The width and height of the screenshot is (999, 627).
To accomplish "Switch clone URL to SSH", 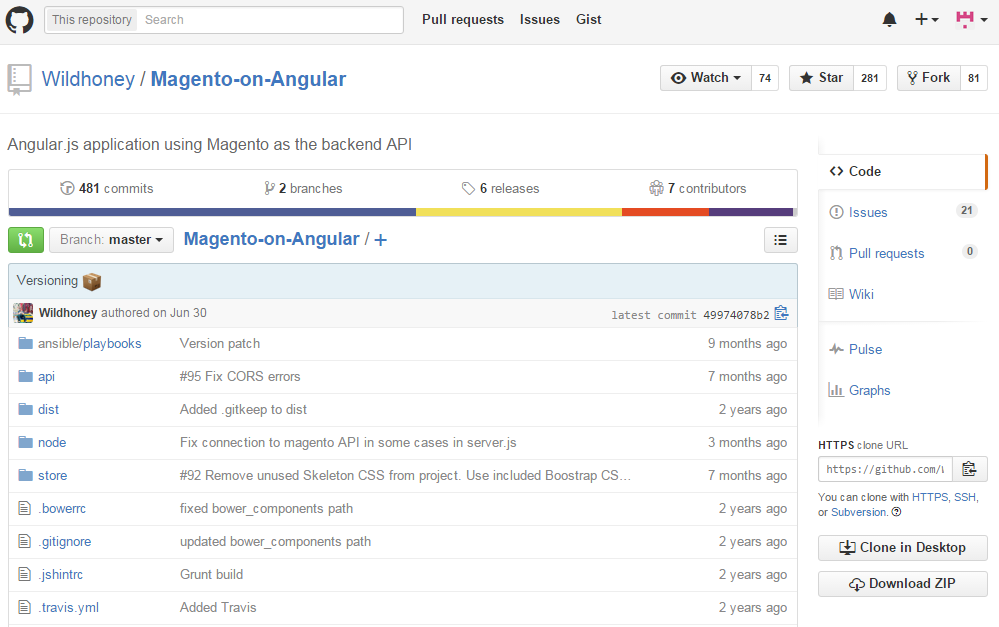I will 965,497.
